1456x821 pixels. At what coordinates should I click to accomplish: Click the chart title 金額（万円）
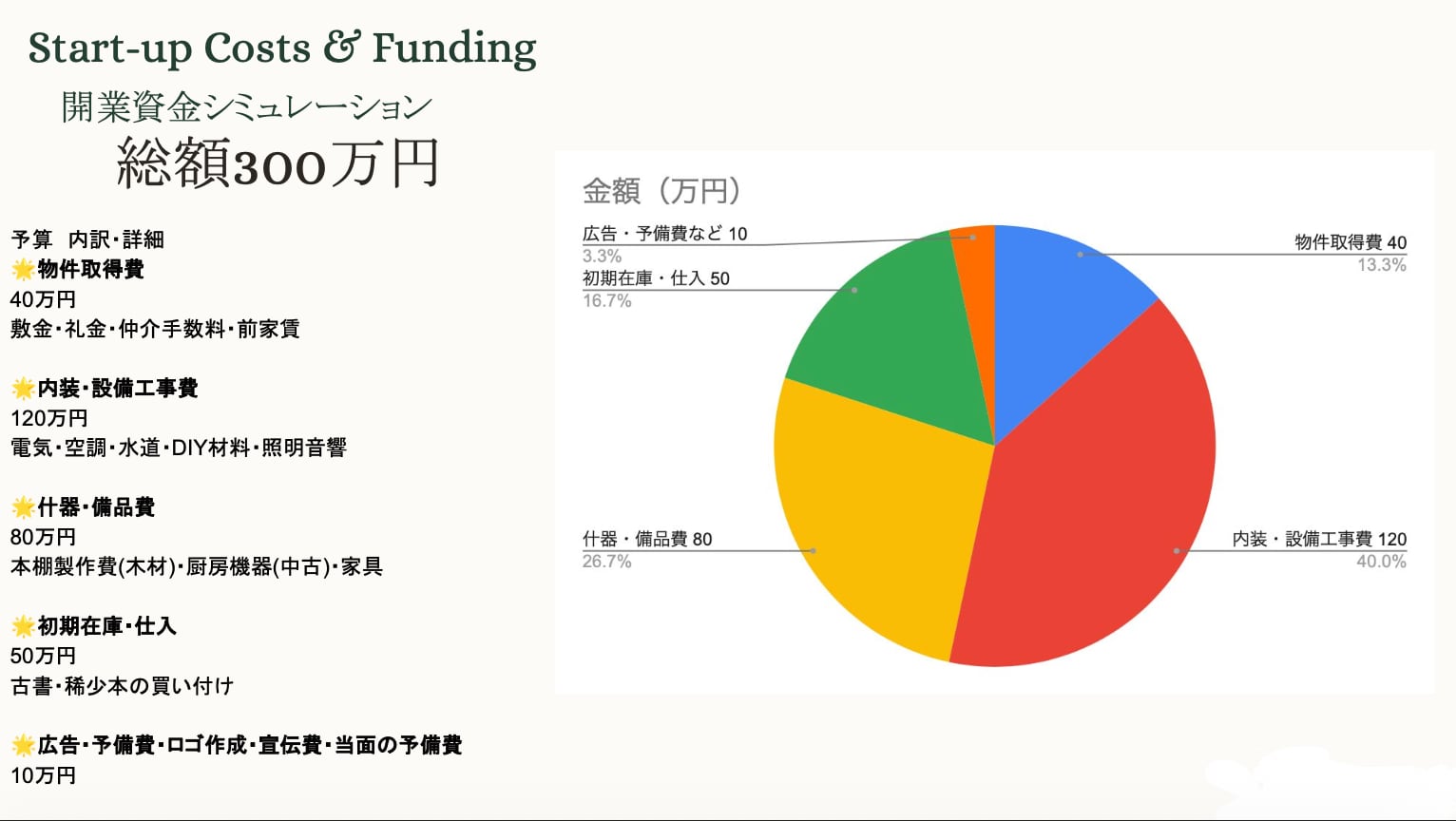pos(661,191)
